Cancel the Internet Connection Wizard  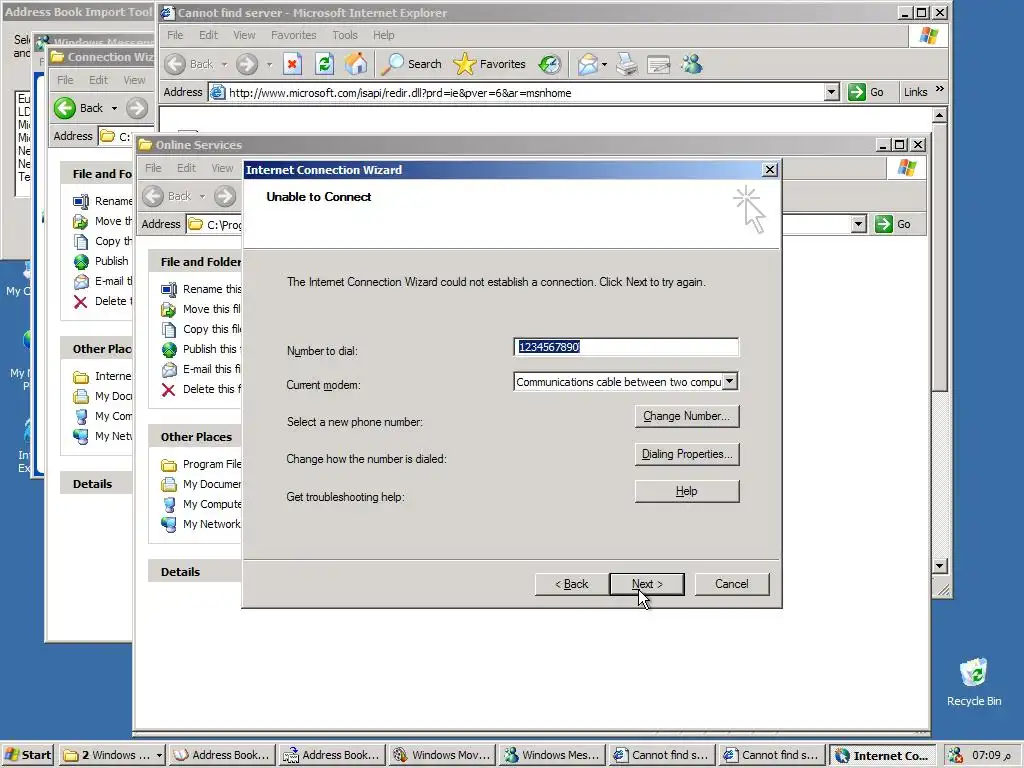[x=731, y=584]
